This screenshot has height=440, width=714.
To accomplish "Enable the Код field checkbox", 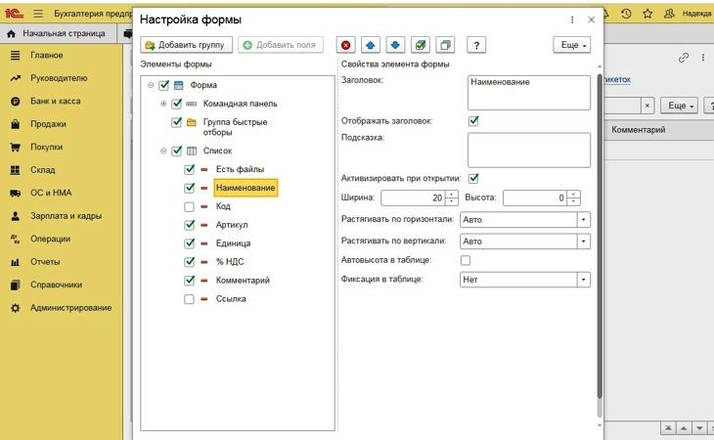I will [190, 206].
